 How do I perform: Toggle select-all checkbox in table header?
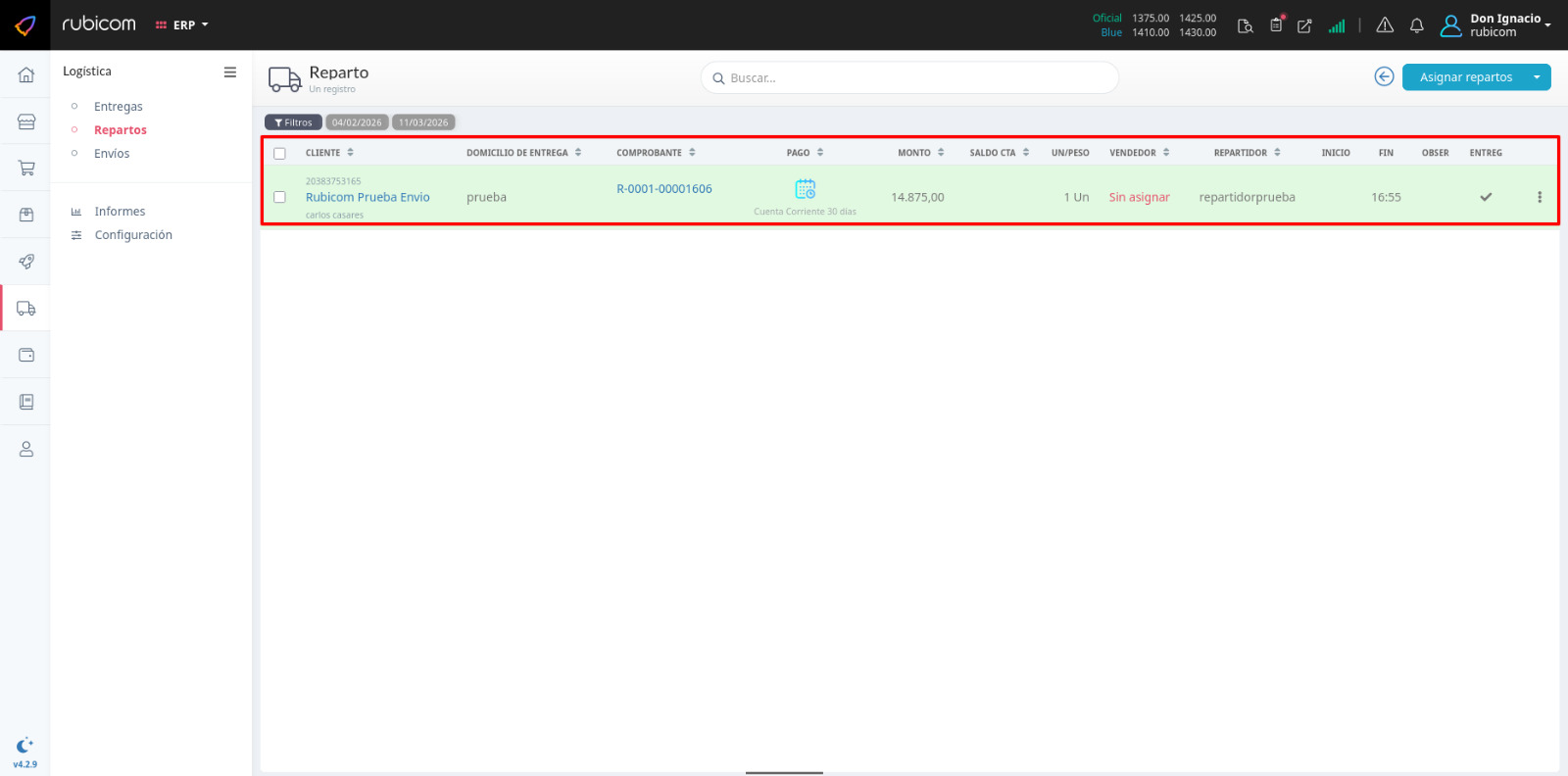click(280, 154)
